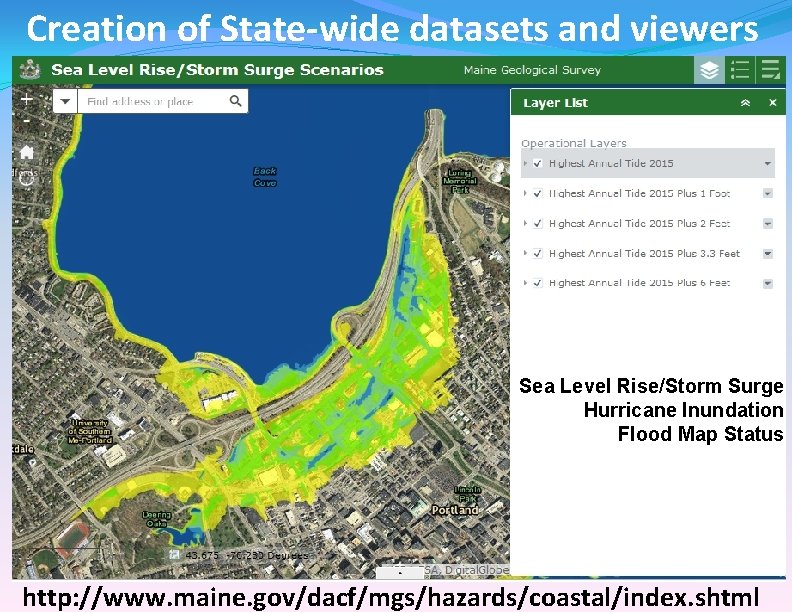Uncheck Highest Annual Tide 2015 Plus 1 Foot
This screenshot has height=612, width=792.
point(537,193)
